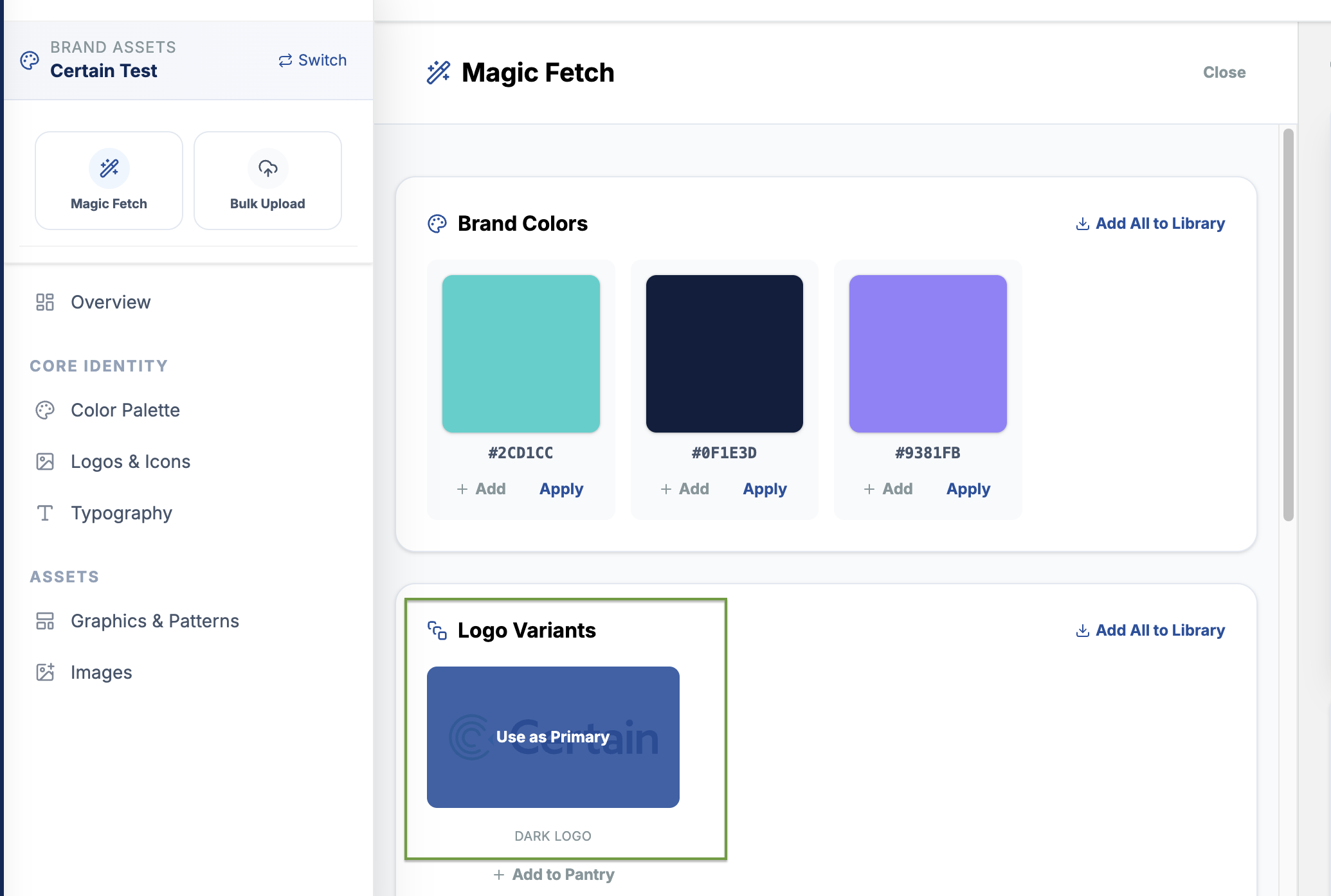Select the purple #9381FB color swatch
The image size is (1331, 896).
click(928, 354)
